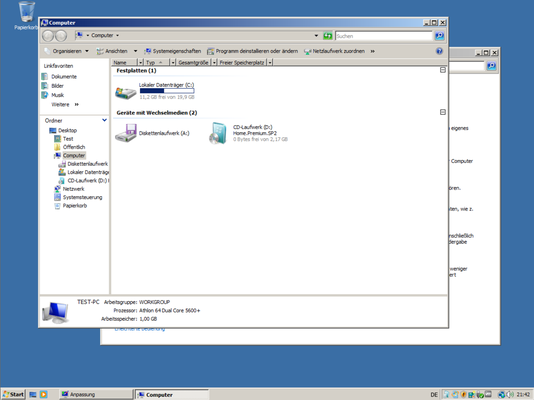The image size is (534, 400).
Task: Click the C: drive capacity bar
Action: 167,91
